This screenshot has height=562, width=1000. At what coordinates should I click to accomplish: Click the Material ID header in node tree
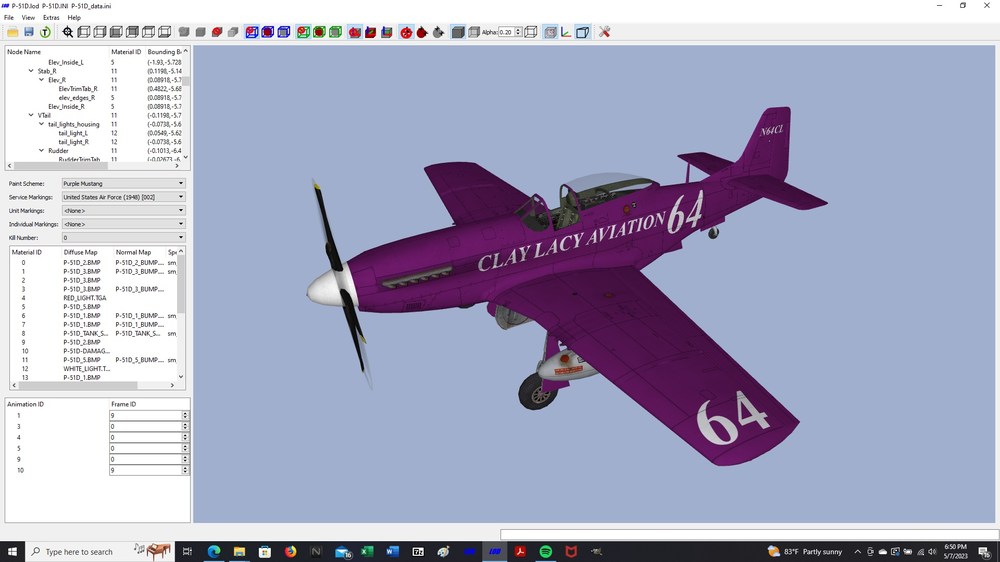click(x=126, y=52)
